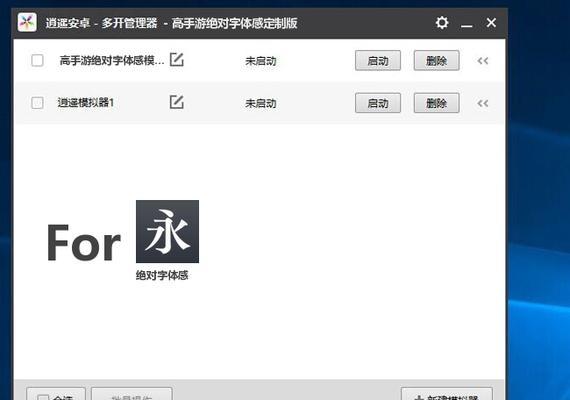
Task: Open settings via the gear icon
Action: (442, 23)
